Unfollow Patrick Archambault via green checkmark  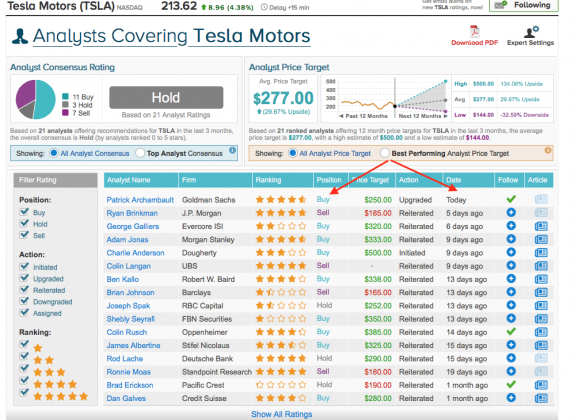[x=511, y=199]
